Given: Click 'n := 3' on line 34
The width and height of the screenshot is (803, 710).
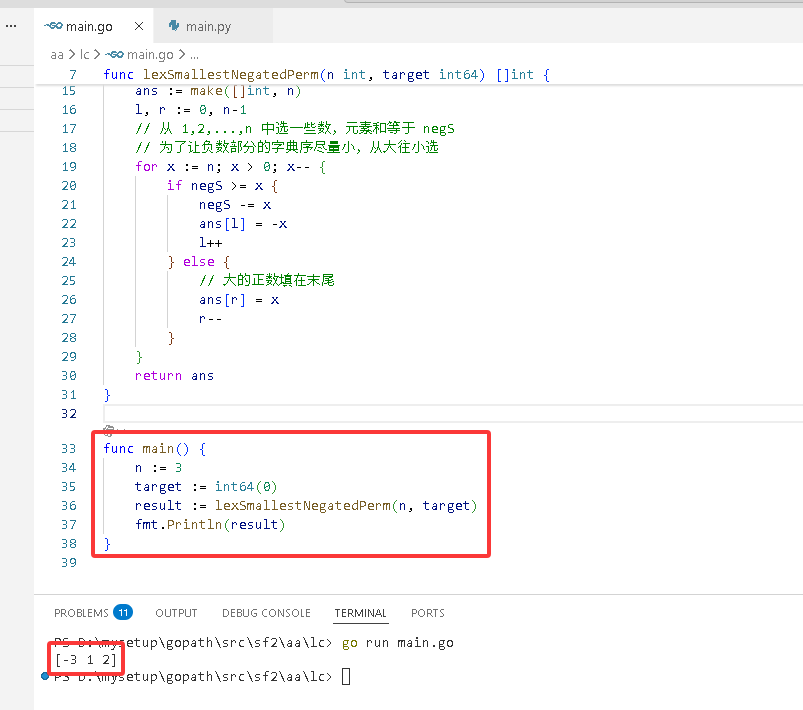Looking at the screenshot, I should pyautogui.click(x=158, y=468).
